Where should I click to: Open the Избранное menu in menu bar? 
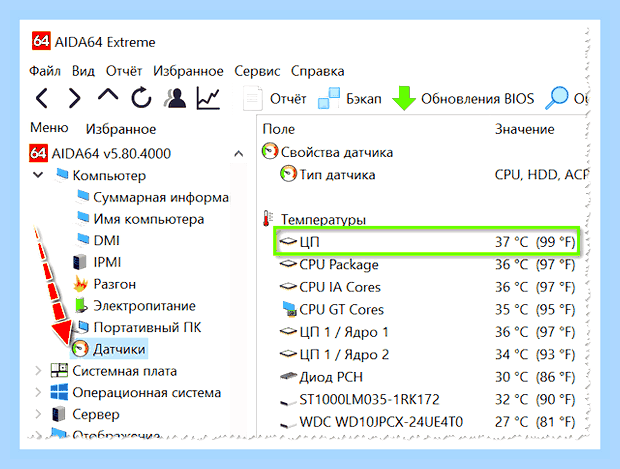click(188, 71)
